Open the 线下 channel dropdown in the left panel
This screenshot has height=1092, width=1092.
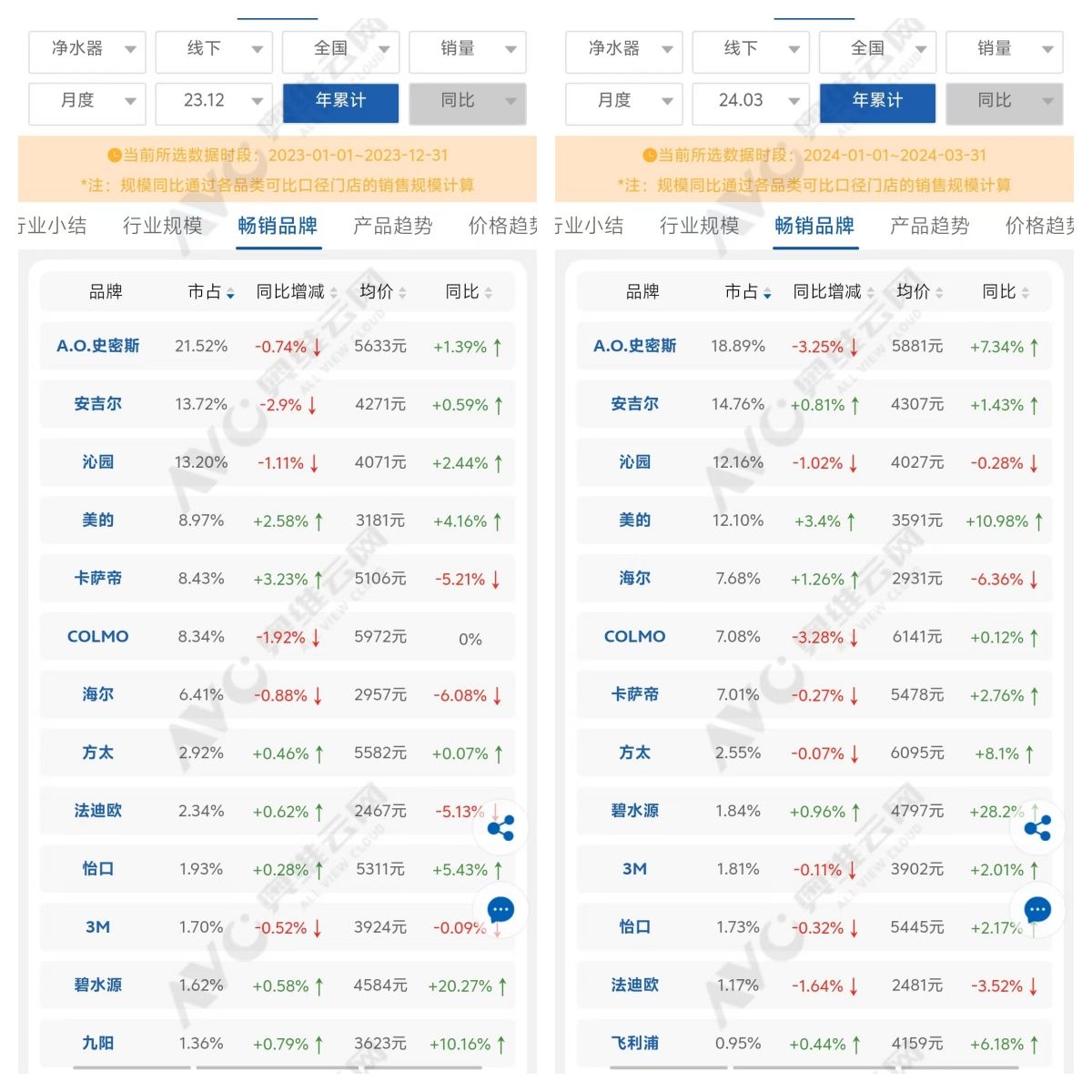coord(214,50)
